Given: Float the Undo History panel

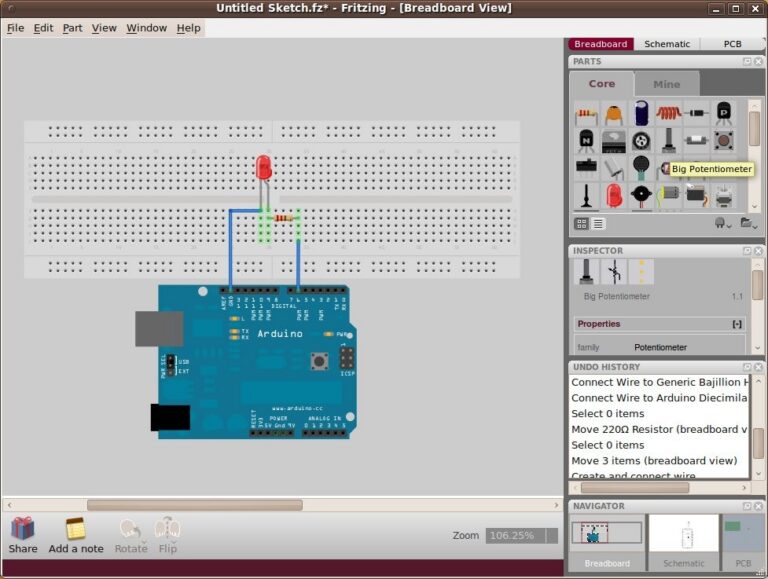Looking at the screenshot, I should click(x=747, y=367).
